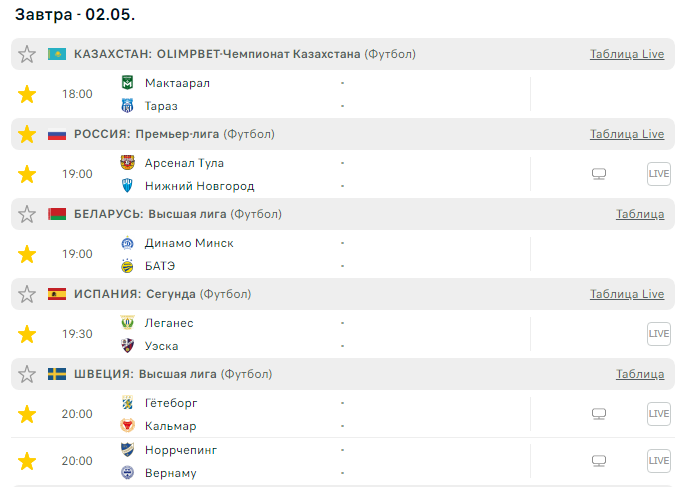Click TV broadcast icon for Norrköping match

click(x=599, y=461)
